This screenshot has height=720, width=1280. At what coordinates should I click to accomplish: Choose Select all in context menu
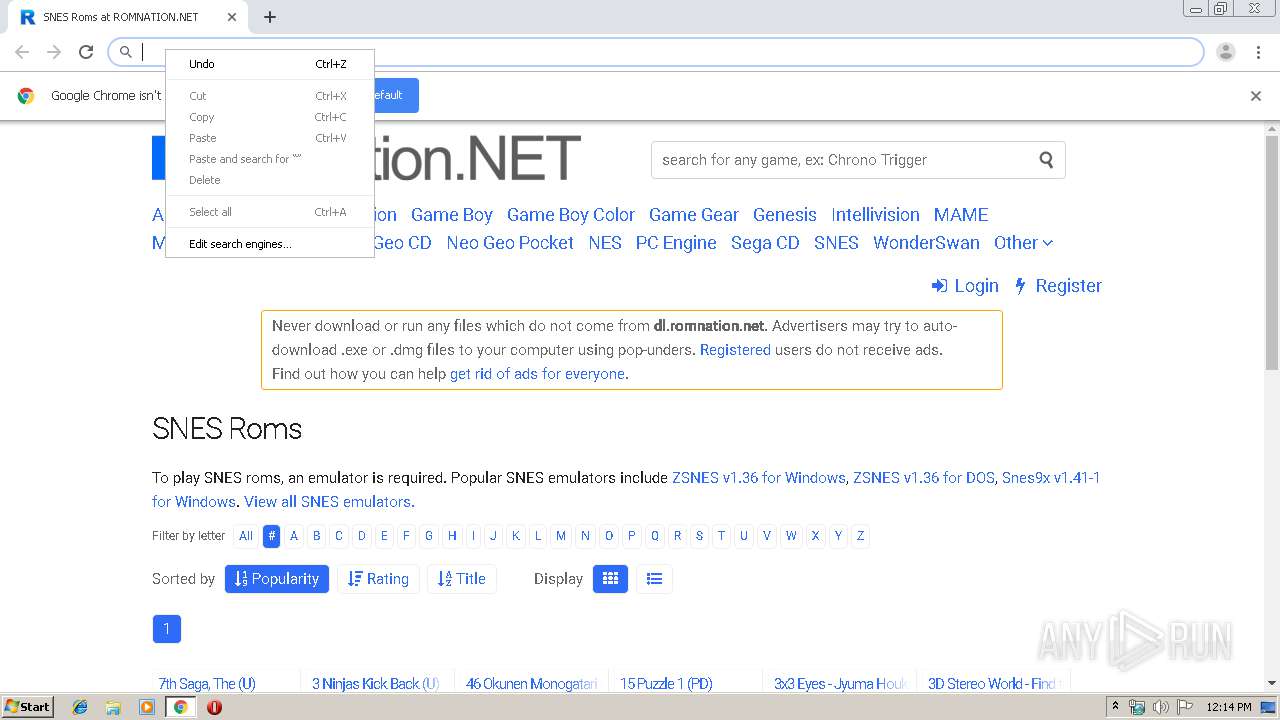[269, 212]
